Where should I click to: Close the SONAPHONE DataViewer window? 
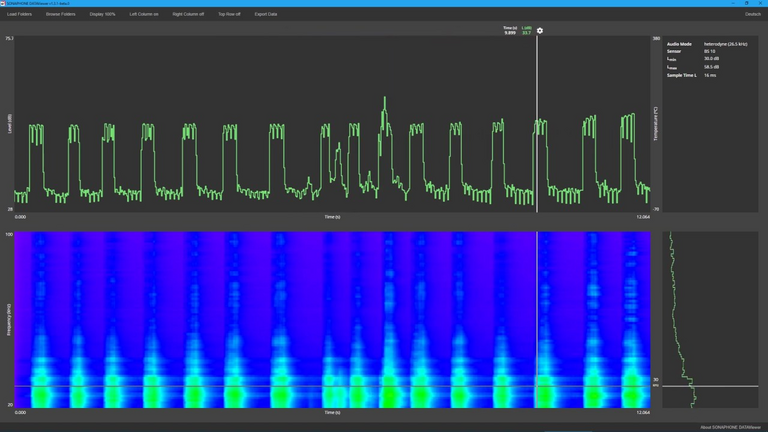tap(759, 3)
